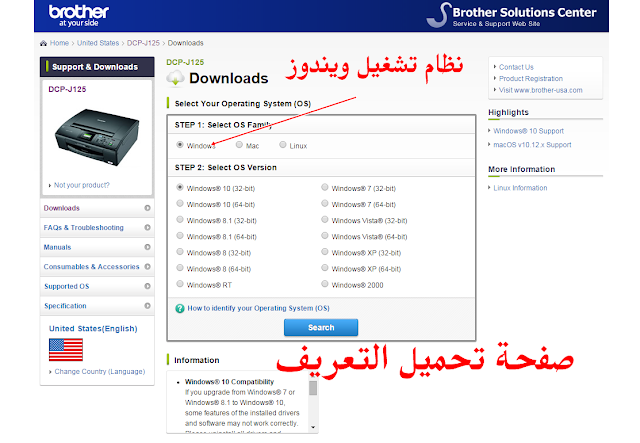Choose Windows 10 (64-bit) option
The image size is (640, 443).
[180, 203]
